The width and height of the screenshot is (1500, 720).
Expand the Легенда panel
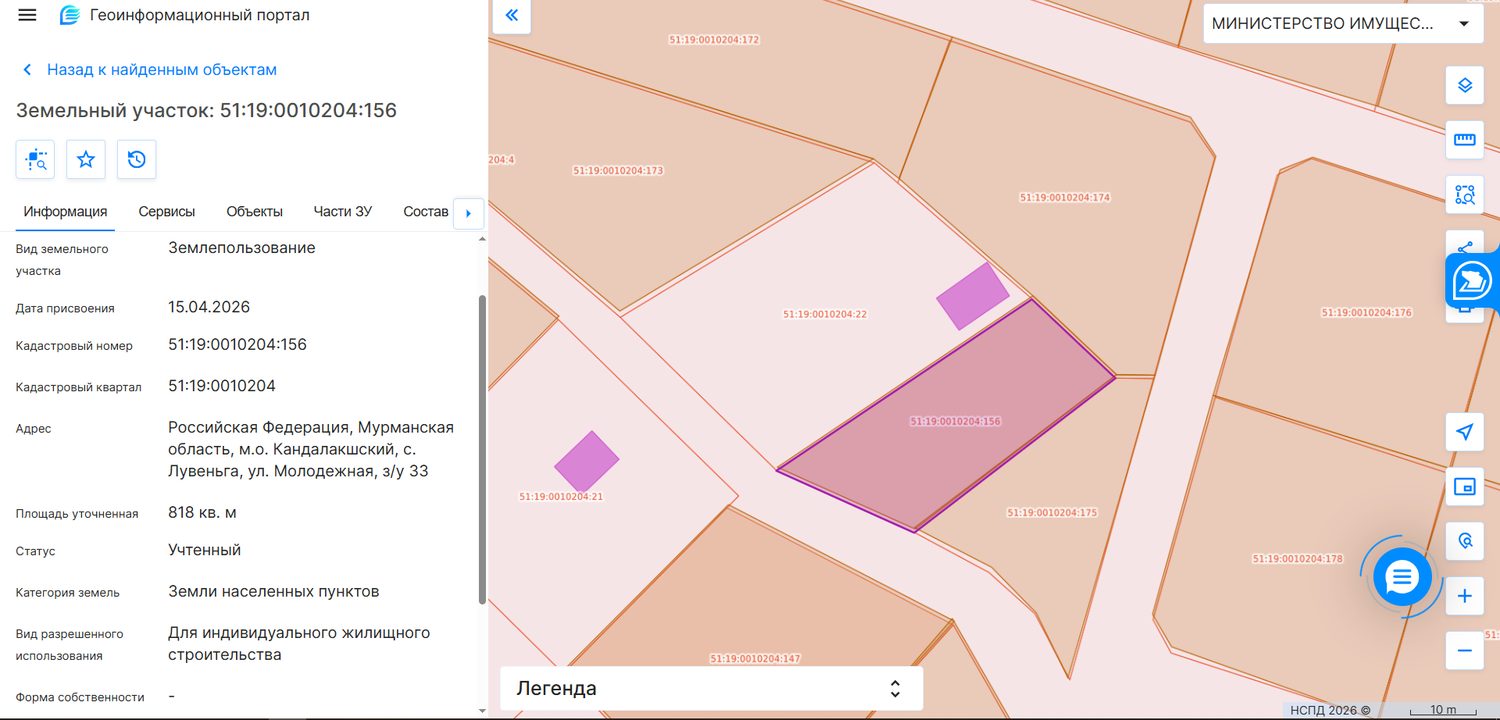point(711,689)
